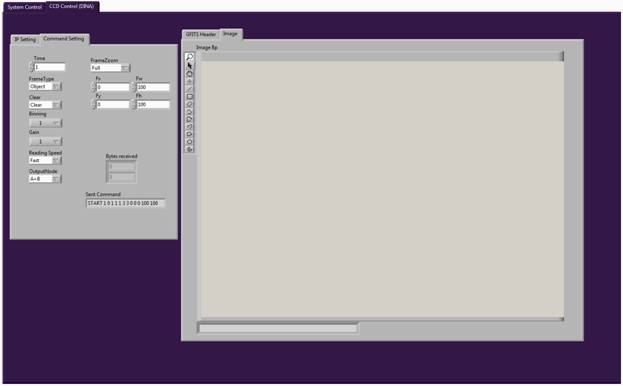
Task: Open the Reading Speed dropdown
Action: (45, 160)
